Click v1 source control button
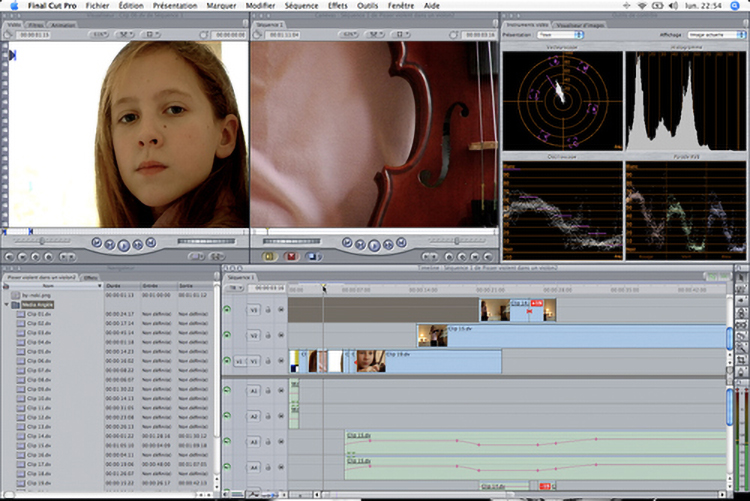This screenshot has width=750, height=501. [x=239, y=361]
